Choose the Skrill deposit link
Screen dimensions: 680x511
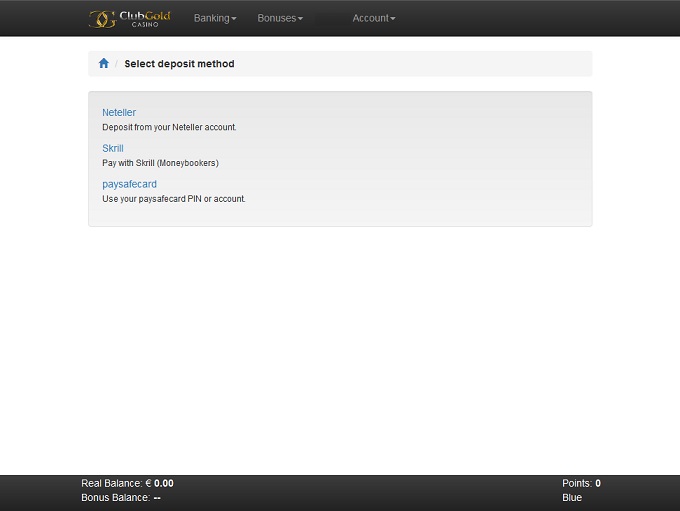click(113, 149)
